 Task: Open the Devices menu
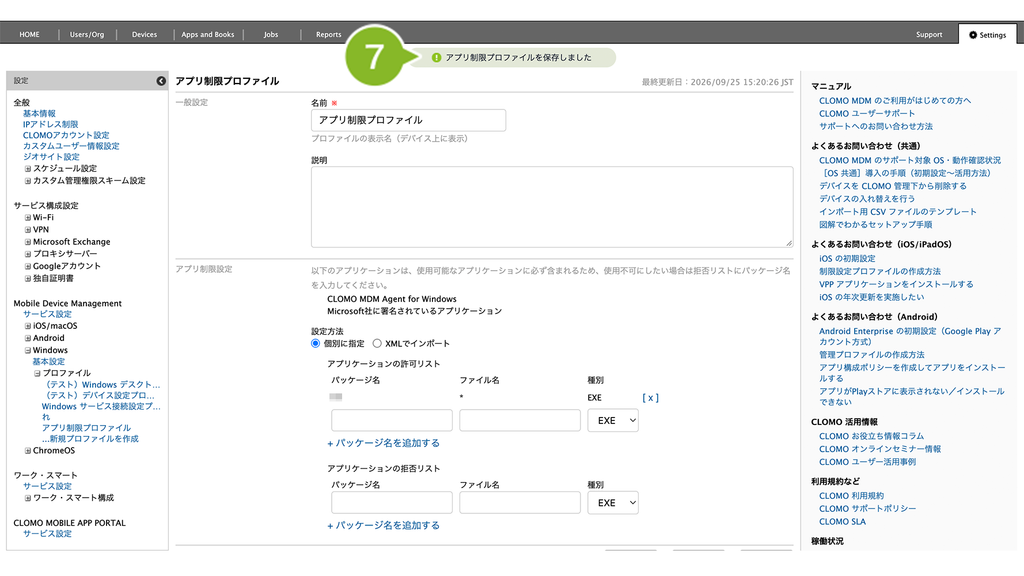click(144, 35)
